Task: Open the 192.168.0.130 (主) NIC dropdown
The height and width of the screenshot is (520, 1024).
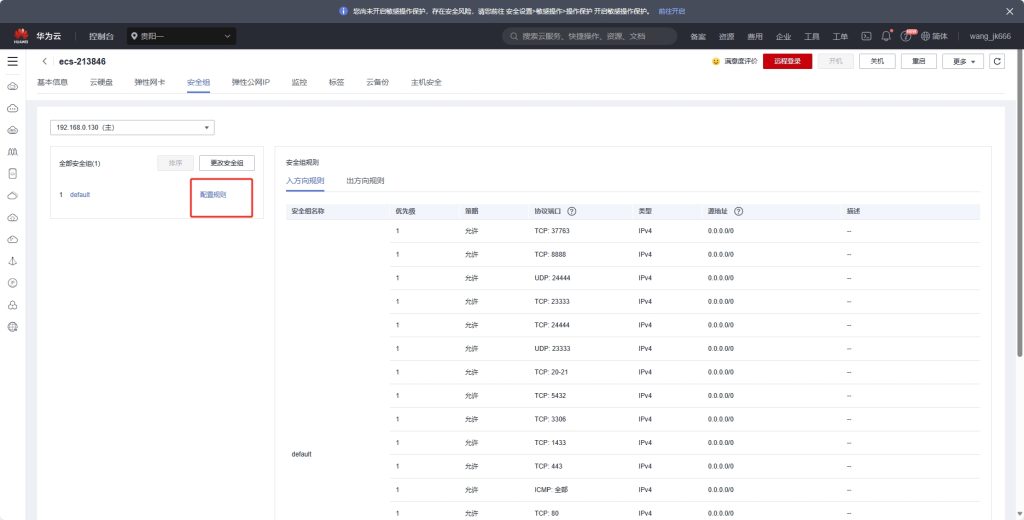Action: coord(133,127)
